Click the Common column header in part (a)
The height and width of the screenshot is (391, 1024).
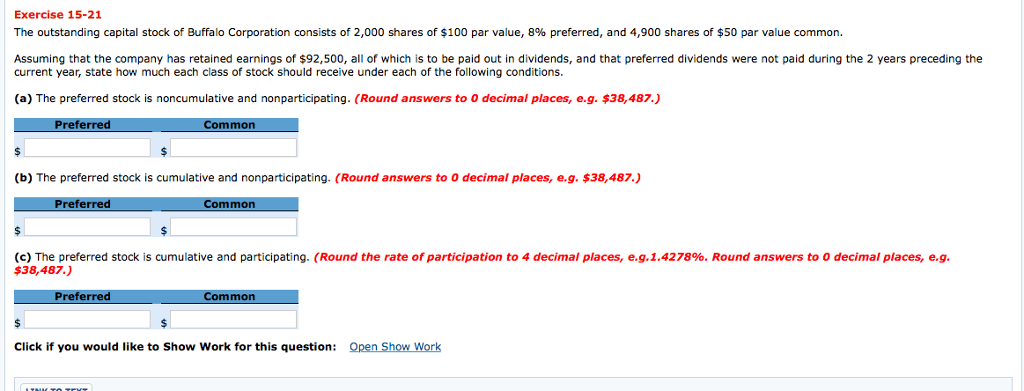tap(229, 125)
